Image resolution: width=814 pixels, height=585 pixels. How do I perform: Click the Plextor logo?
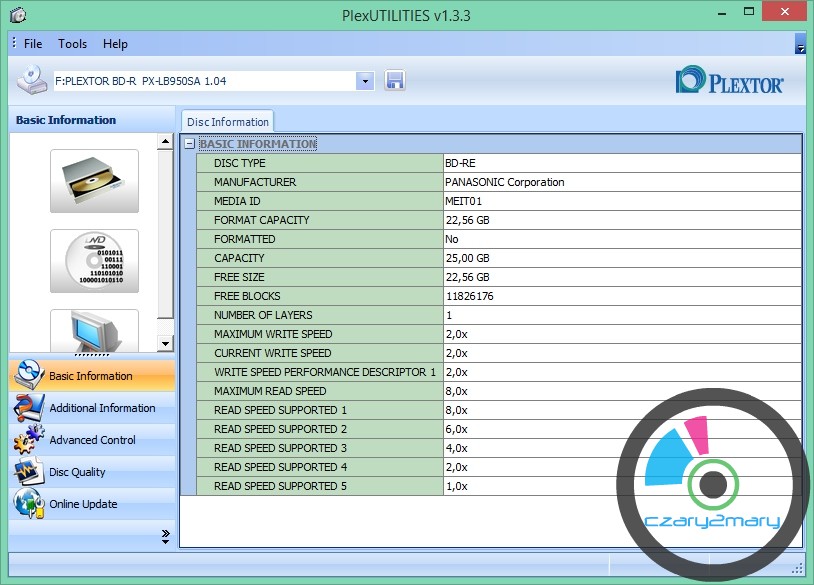click(x=730, y=81)
